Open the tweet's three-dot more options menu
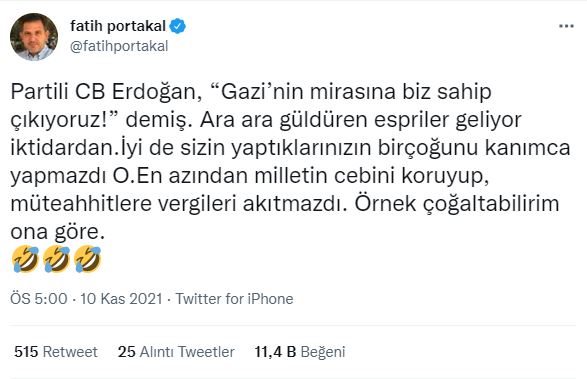 [x=566, y=26]
